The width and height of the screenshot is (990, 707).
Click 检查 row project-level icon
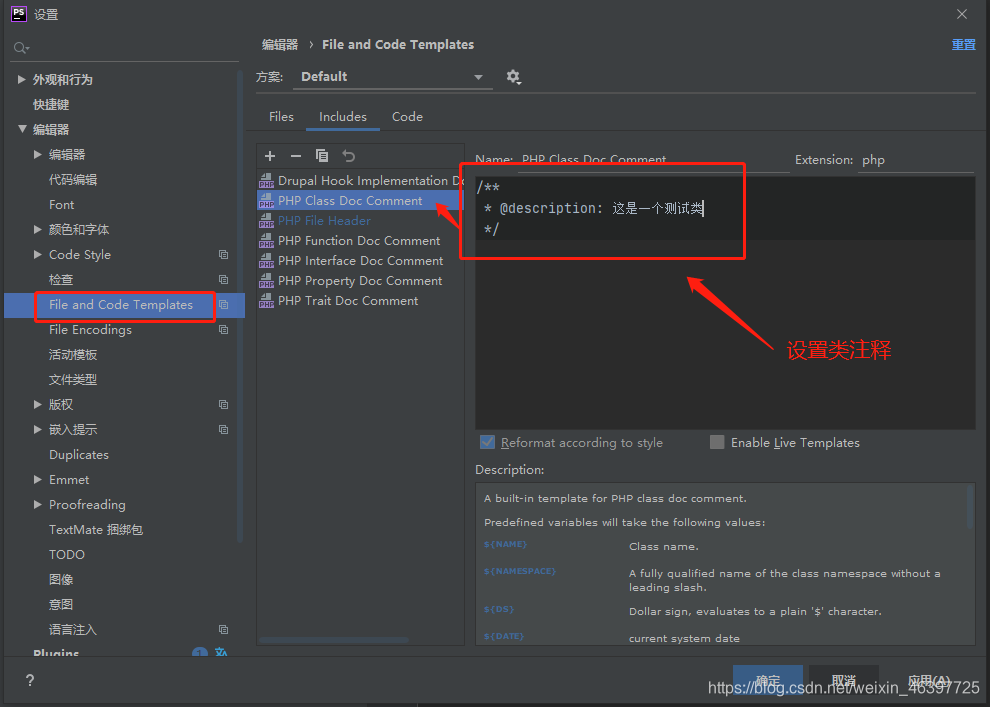click(224, 280)
